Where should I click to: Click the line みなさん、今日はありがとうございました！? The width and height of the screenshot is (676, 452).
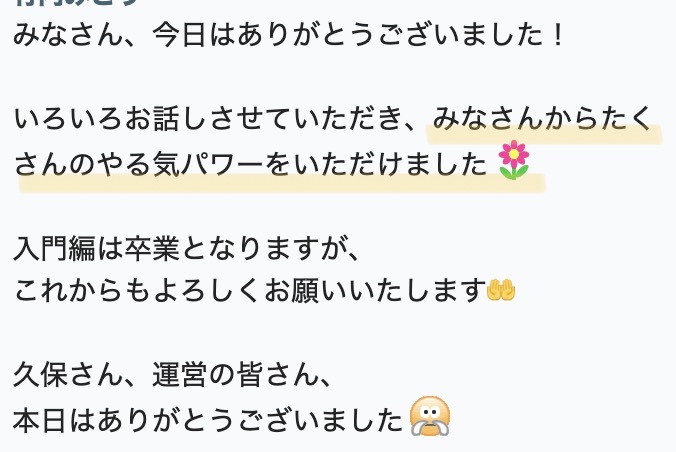click(x=289, y=35)
